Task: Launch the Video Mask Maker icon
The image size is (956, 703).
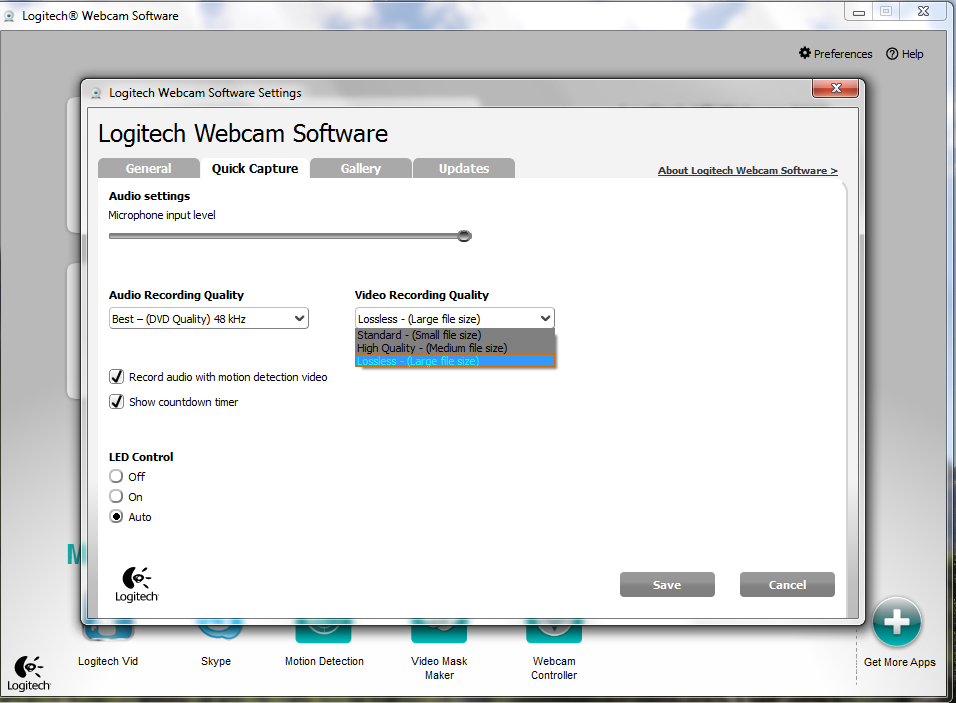Action: (439, 632)
